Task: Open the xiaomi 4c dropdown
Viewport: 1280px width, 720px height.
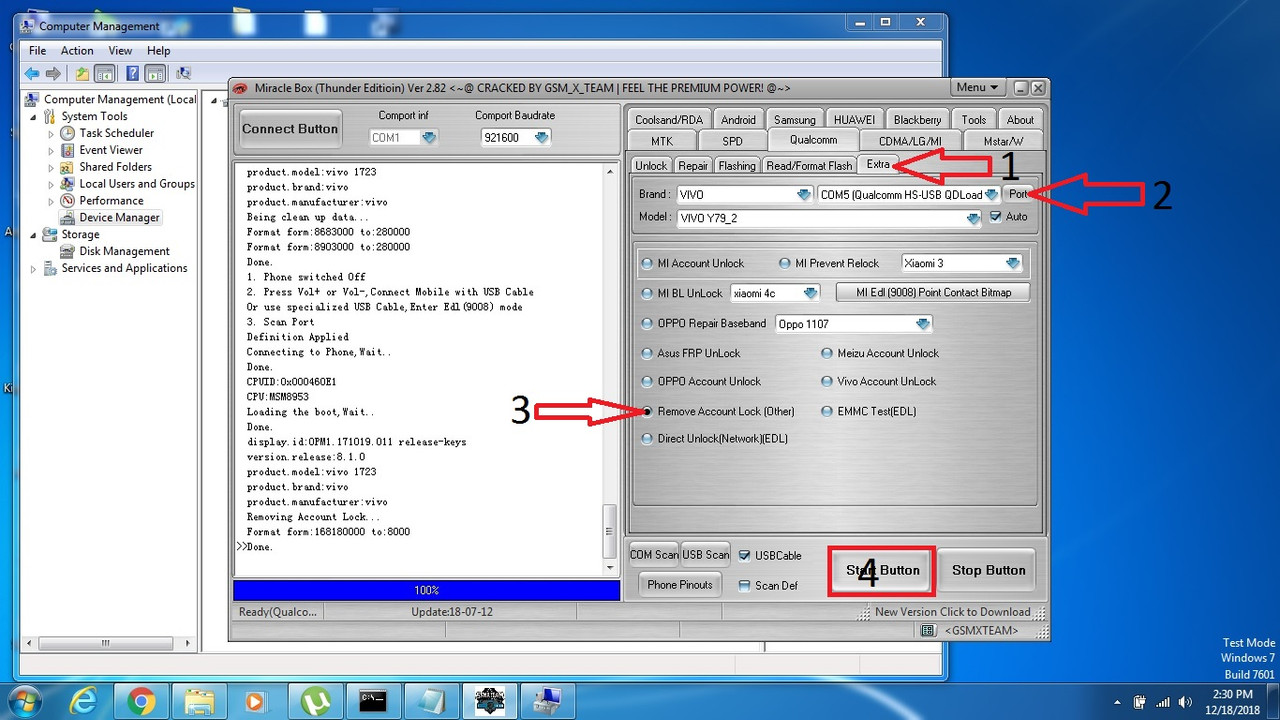Action: tap(811, 294)
